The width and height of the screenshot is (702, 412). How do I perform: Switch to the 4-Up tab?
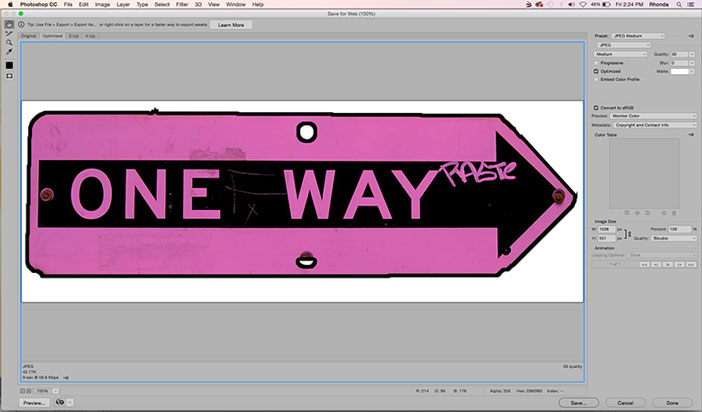point(90,36)
